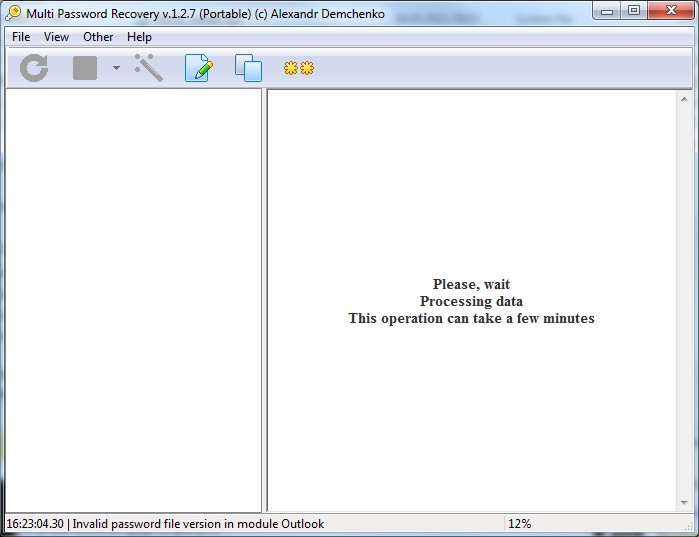This screenshot has height=537, width=699.
Task: Click the Refresh circular arrow toolbar icon
Action: [x=34, y=68]
